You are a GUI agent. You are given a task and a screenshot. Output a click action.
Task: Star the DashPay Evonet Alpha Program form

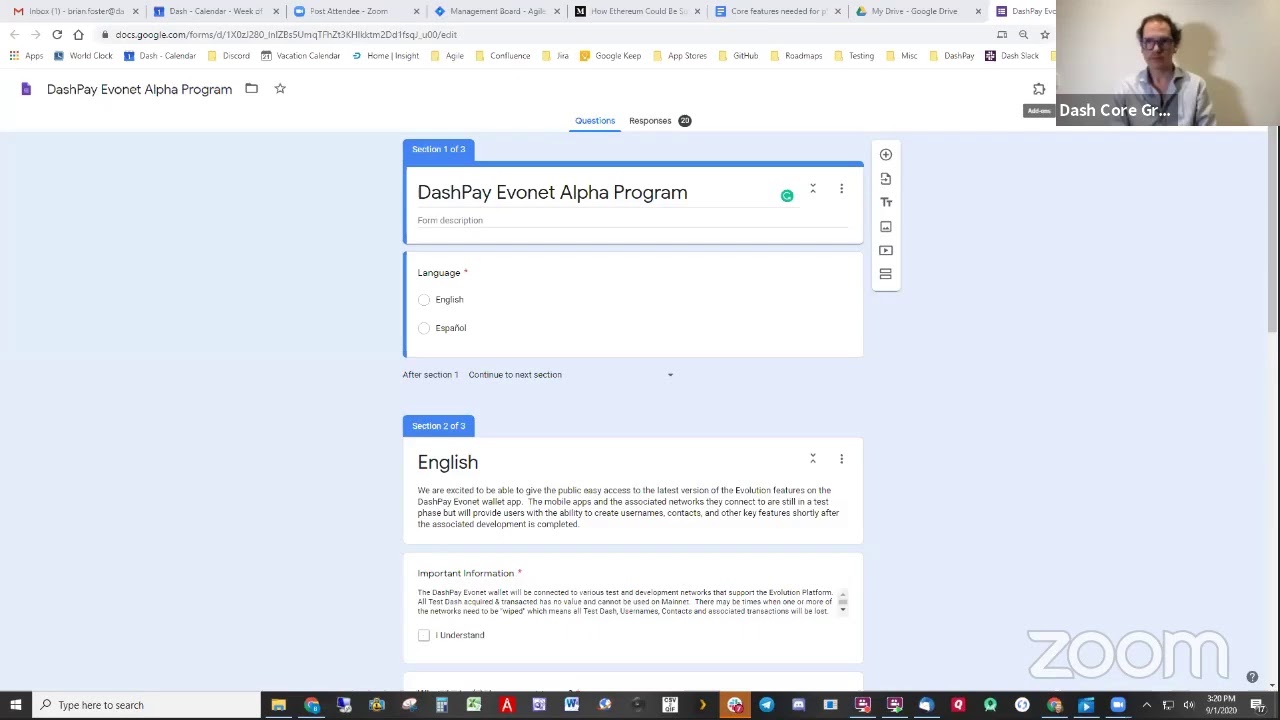[x=280, y=89]
